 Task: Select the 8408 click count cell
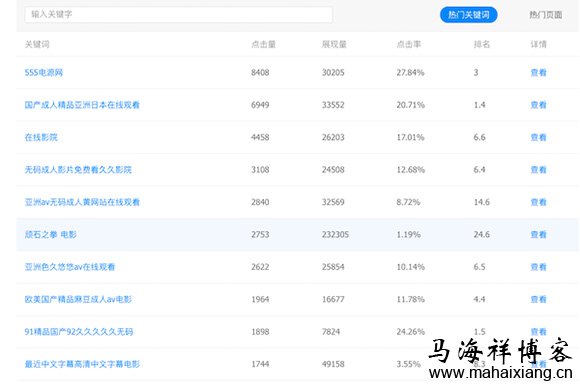pos(260,73)
